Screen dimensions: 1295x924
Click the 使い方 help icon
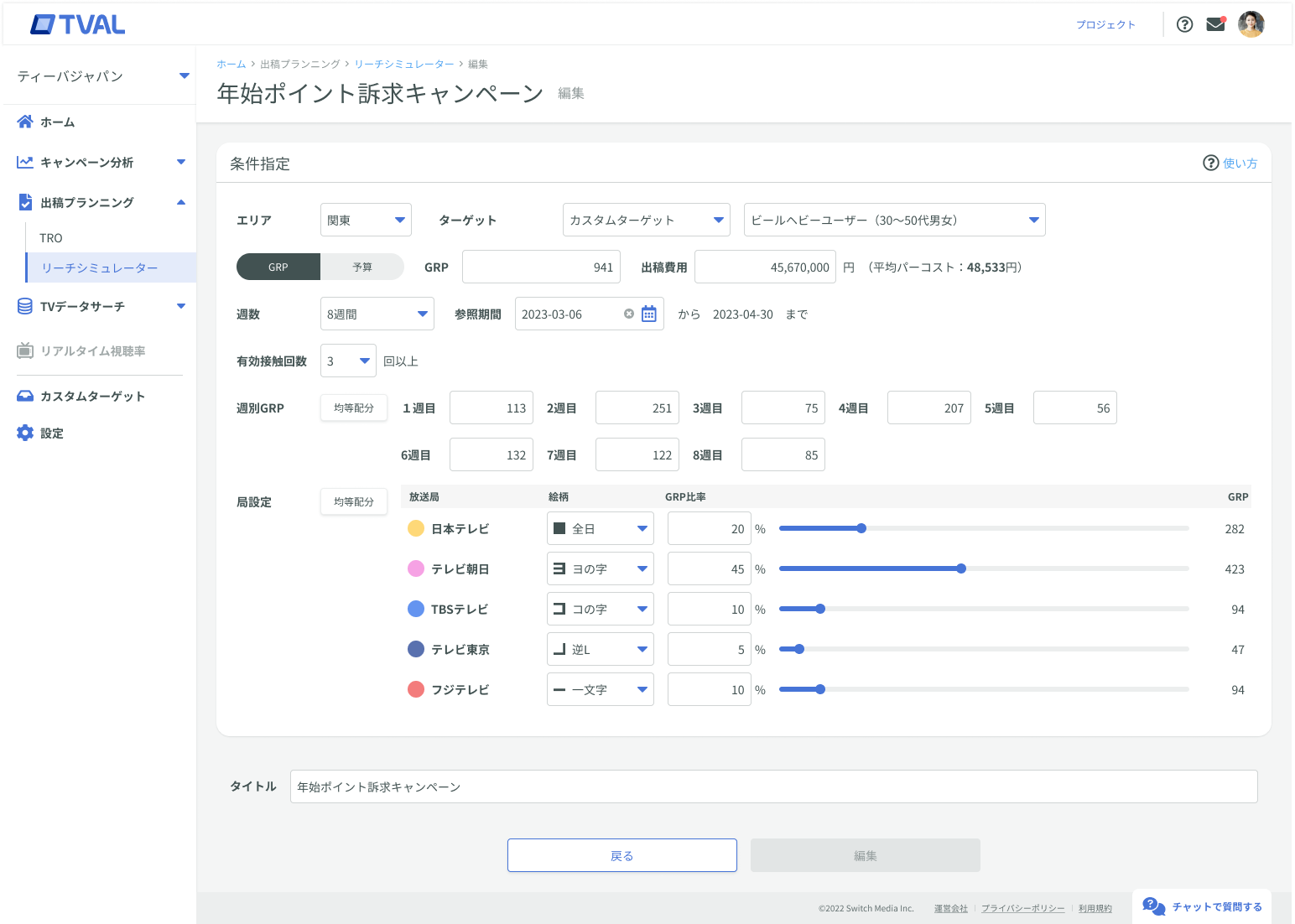(1210, 164)
